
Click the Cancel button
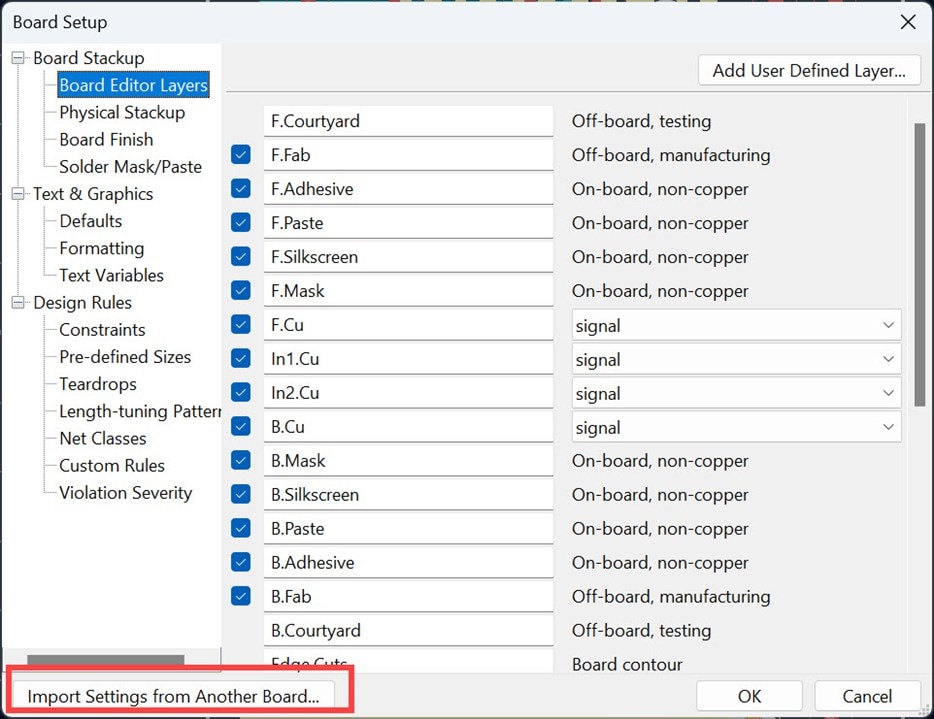[867, 696]
